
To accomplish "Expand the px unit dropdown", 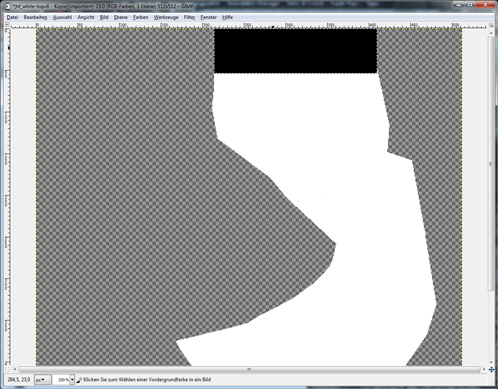I will pos(42,380).
